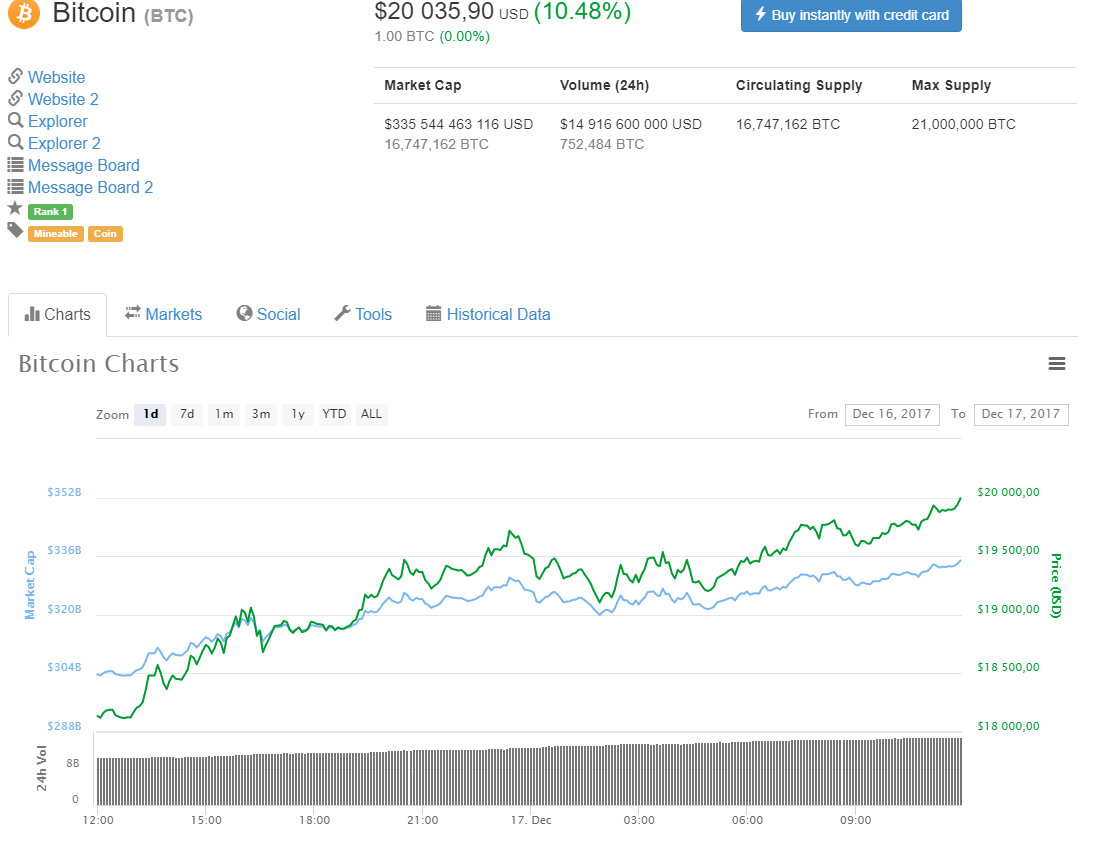The width and height of the screenshot is (1093, 847).
Task: Open the Website 2 link
Action: click(63, 99)
